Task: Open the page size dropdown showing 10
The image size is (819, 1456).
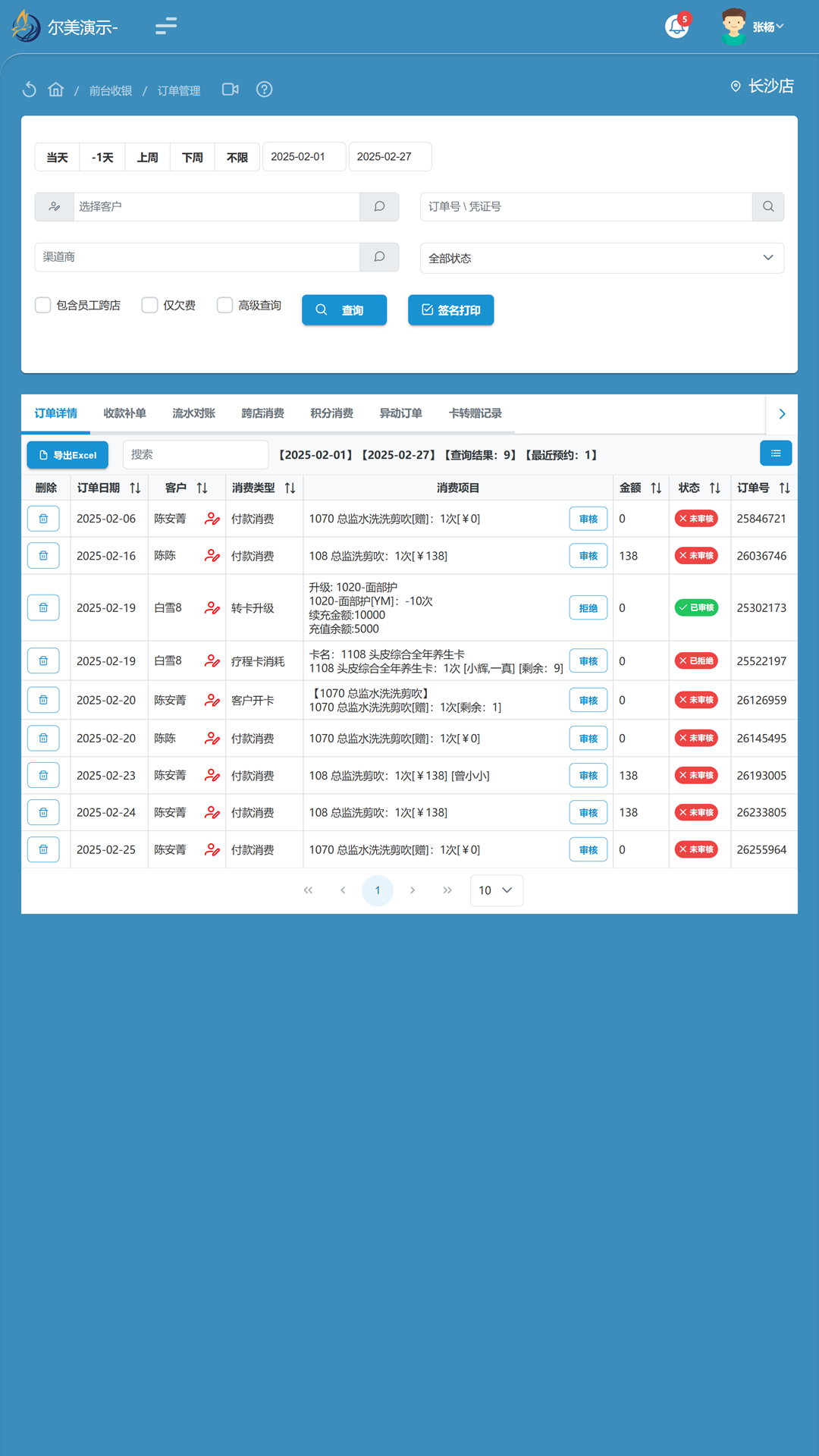Action: click(496, 890)
